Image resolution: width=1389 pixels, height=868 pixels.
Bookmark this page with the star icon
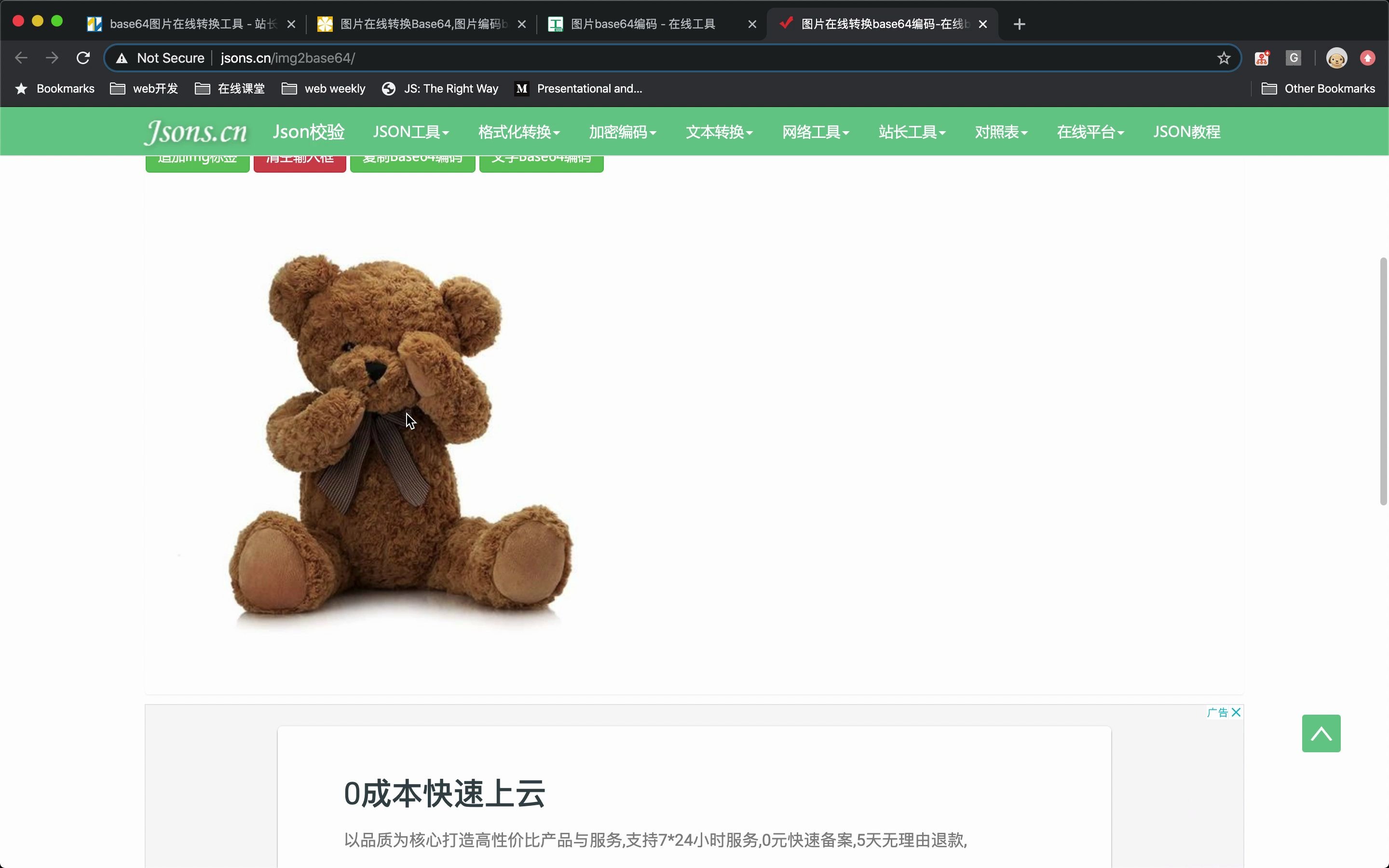click(1223, 57)
